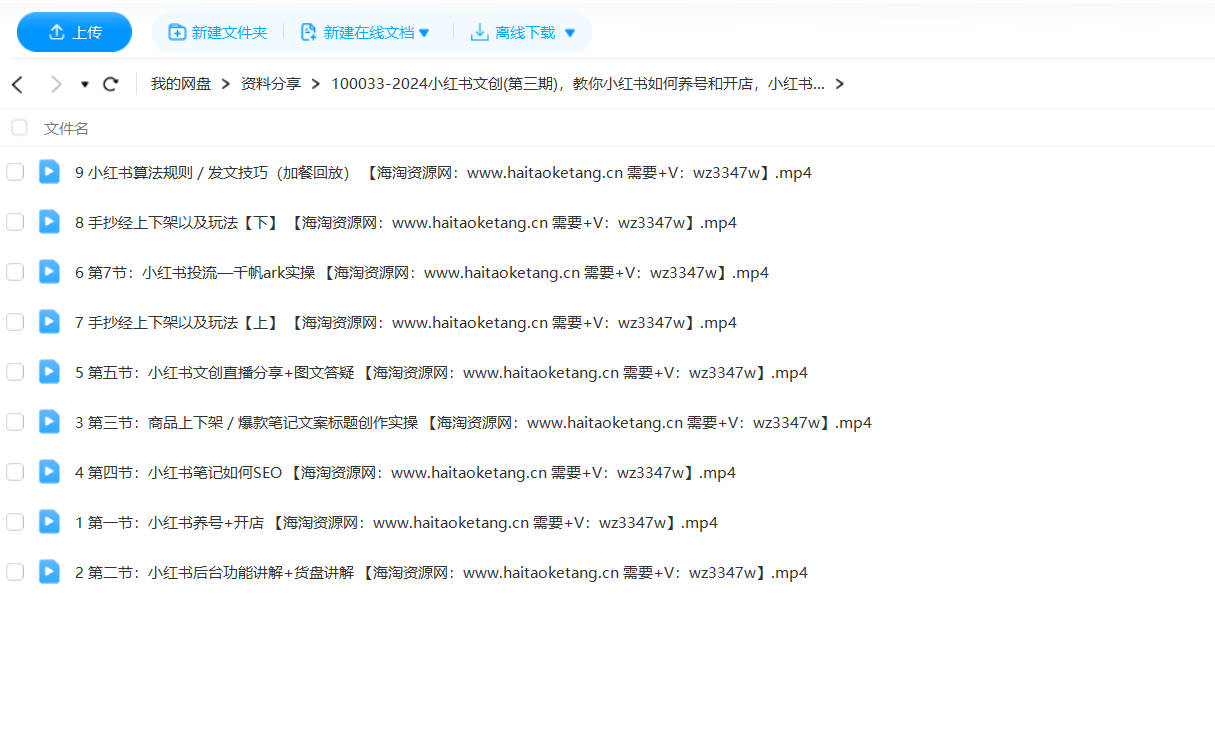Check the box for 1 第一节 小红书养号+开店
The height and width of the screenshot is (756, 1215).
[x=15, y=522]
